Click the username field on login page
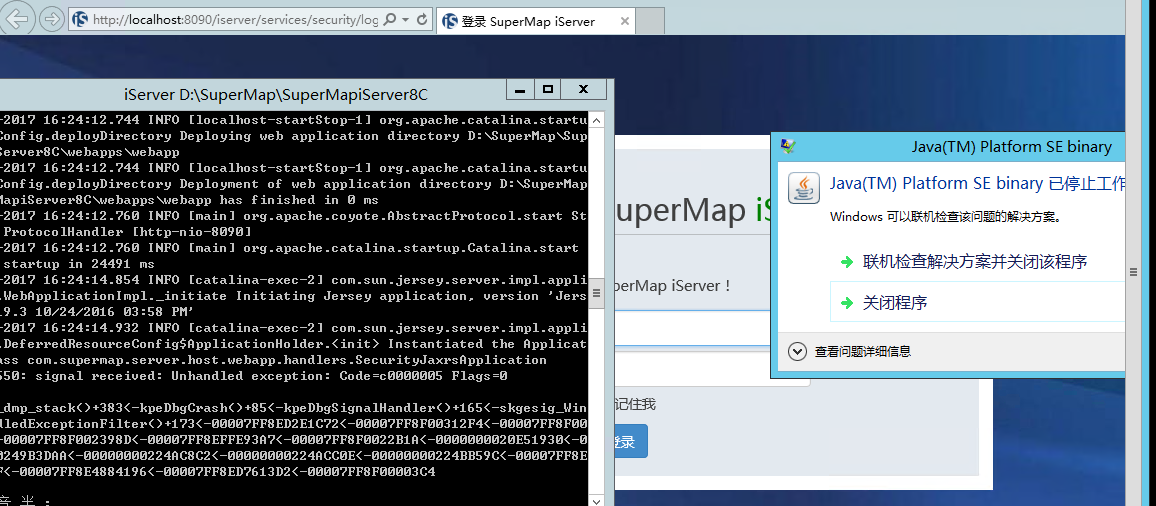Screen dimensions: 1156x506 [x=692, y=328]
